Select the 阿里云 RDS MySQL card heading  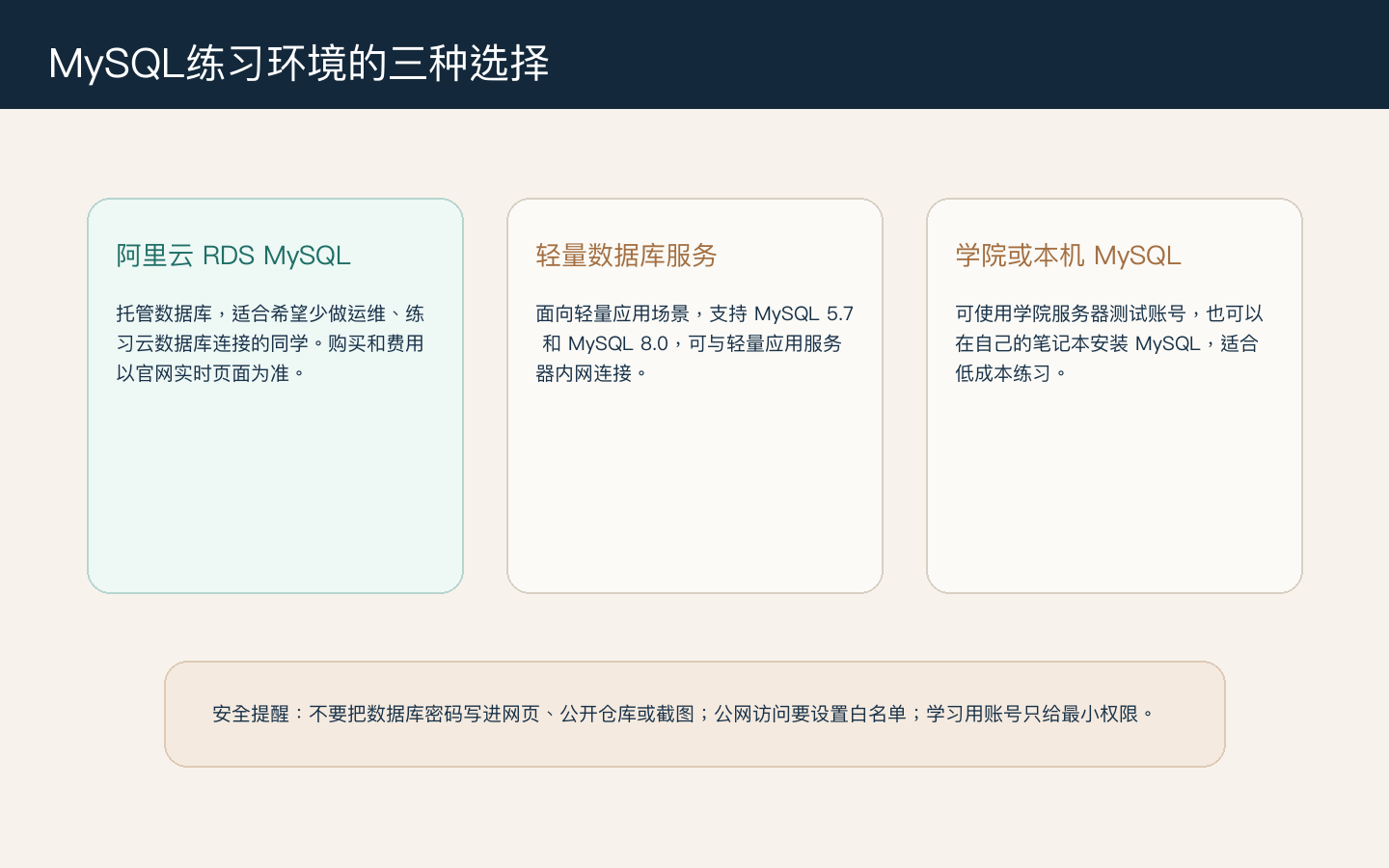tap(233, 256)
